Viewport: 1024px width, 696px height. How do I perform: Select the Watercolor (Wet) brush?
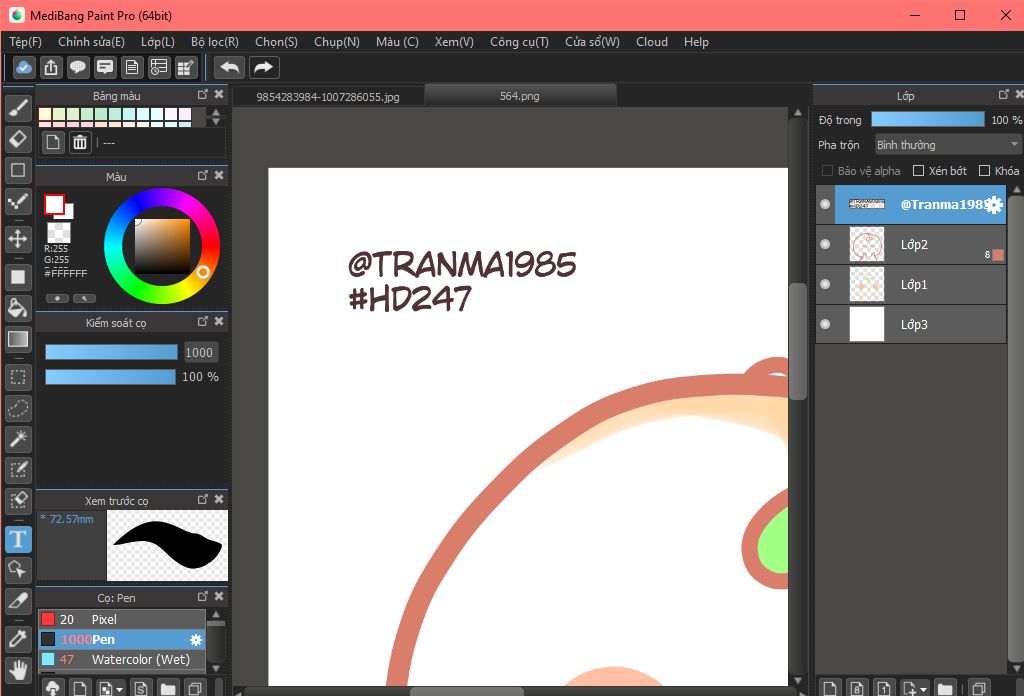click(x=122, y=659)
